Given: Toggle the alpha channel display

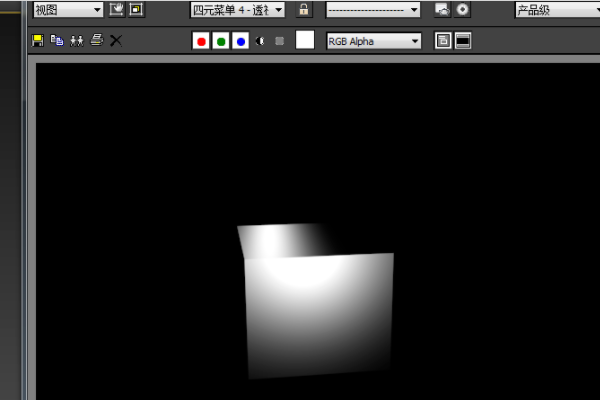Looking at the screenshot, I should click(x=261, y=41).
